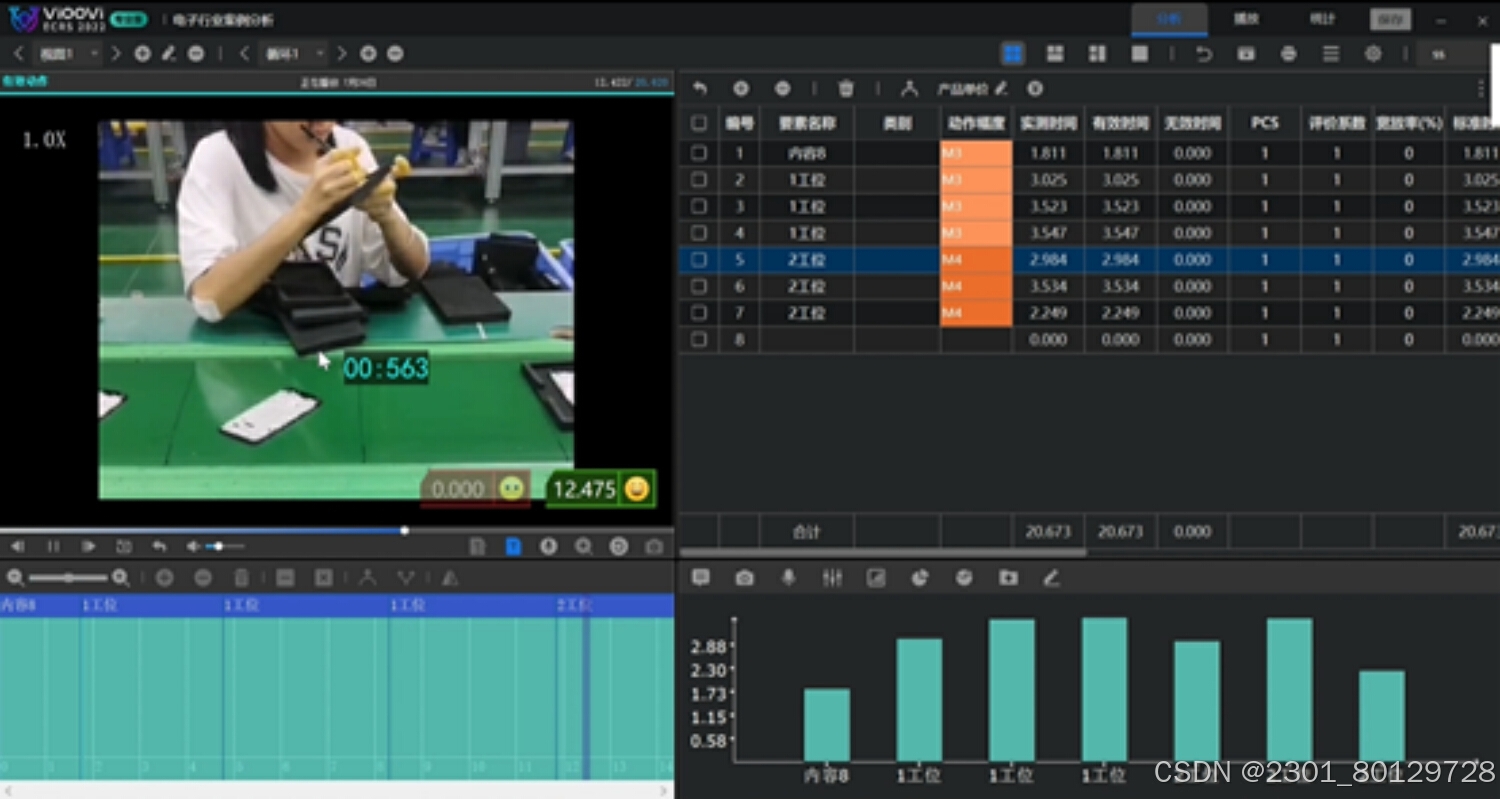Click the snapshot camera icon under the video
Viewport: 1500px width, 799px height.
click(x=654, y=547)
